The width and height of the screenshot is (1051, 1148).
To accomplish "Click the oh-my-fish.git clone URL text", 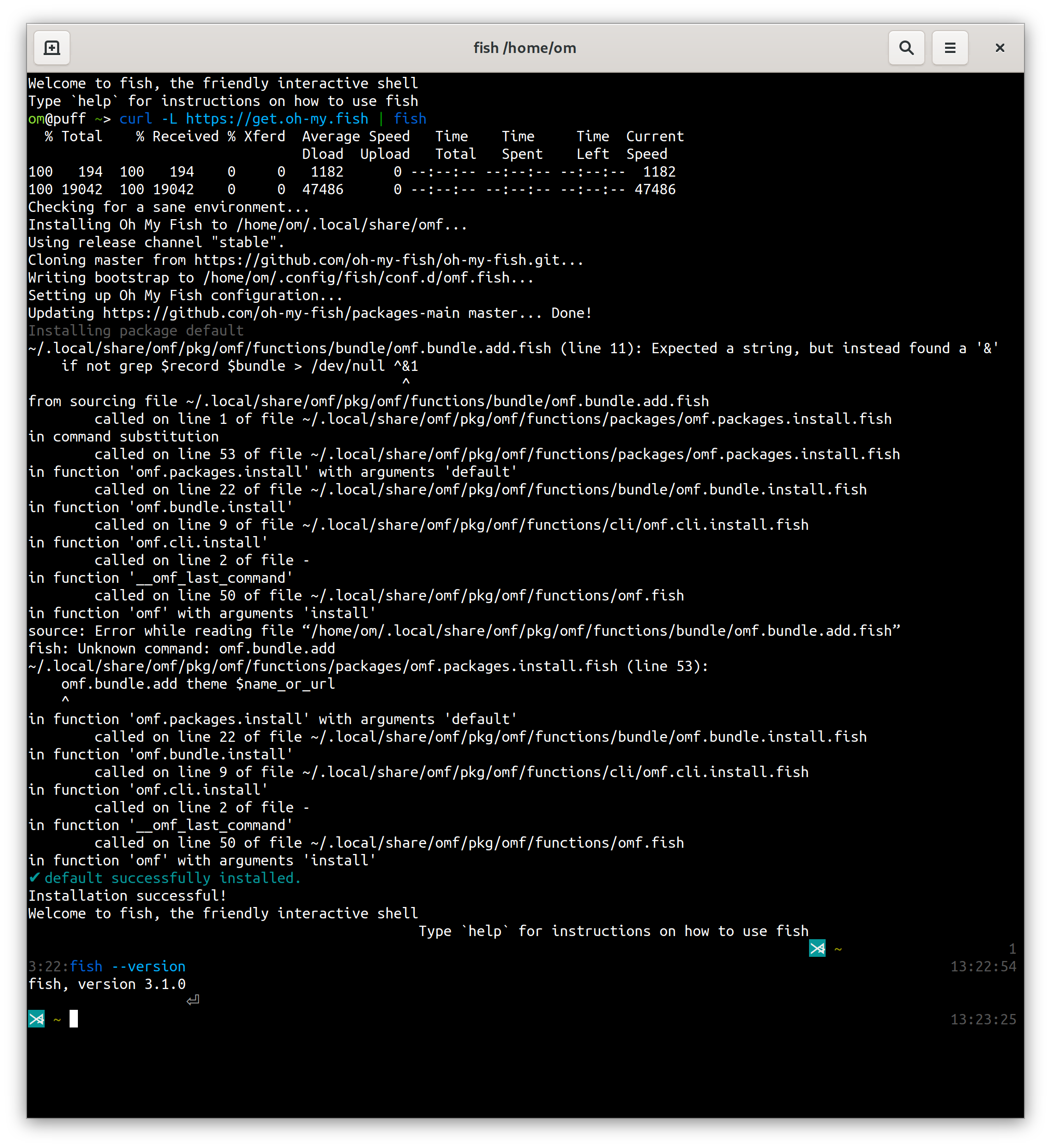I will tap(388, 260).
